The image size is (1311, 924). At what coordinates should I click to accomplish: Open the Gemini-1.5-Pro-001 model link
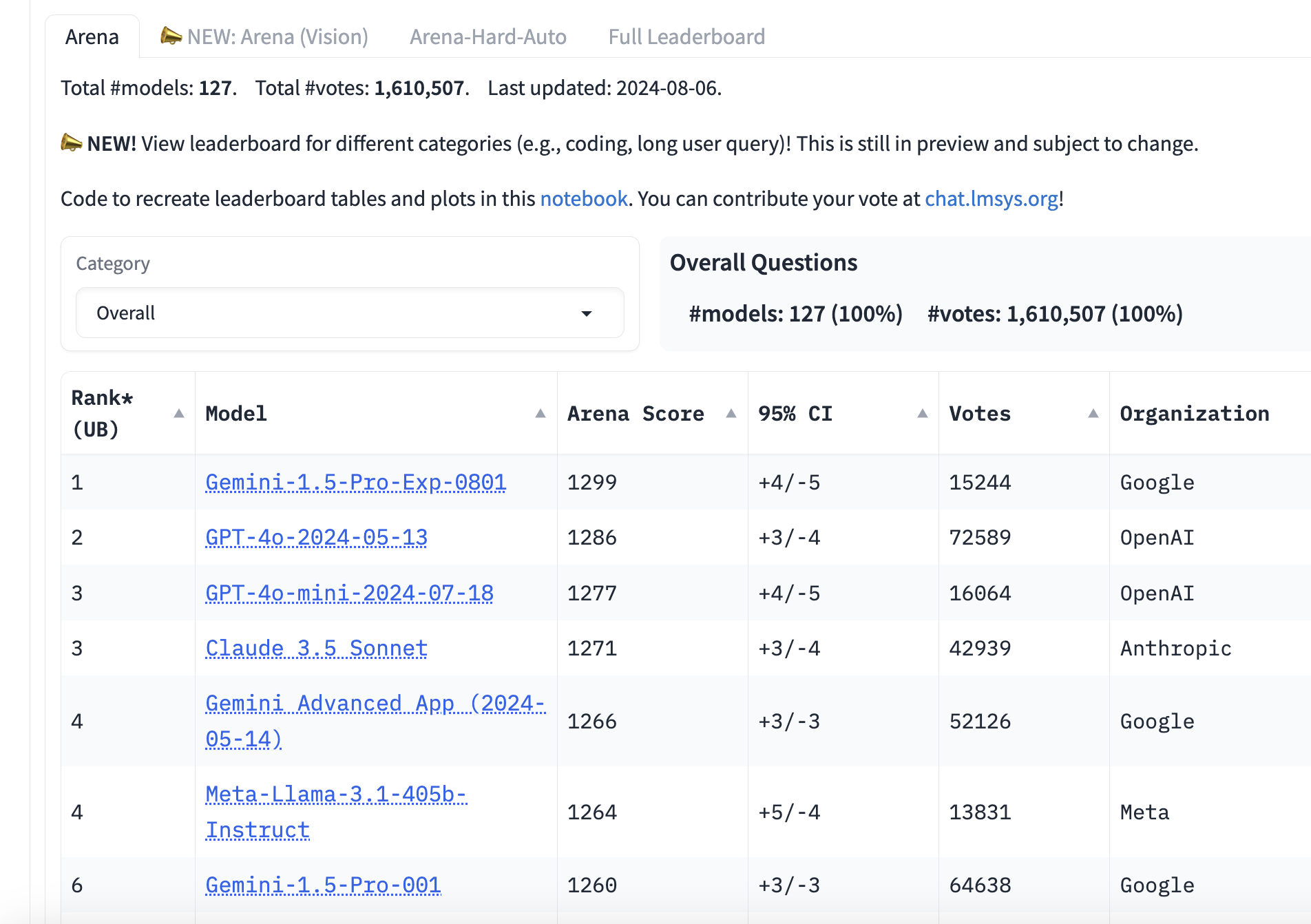tap(324, 885)
